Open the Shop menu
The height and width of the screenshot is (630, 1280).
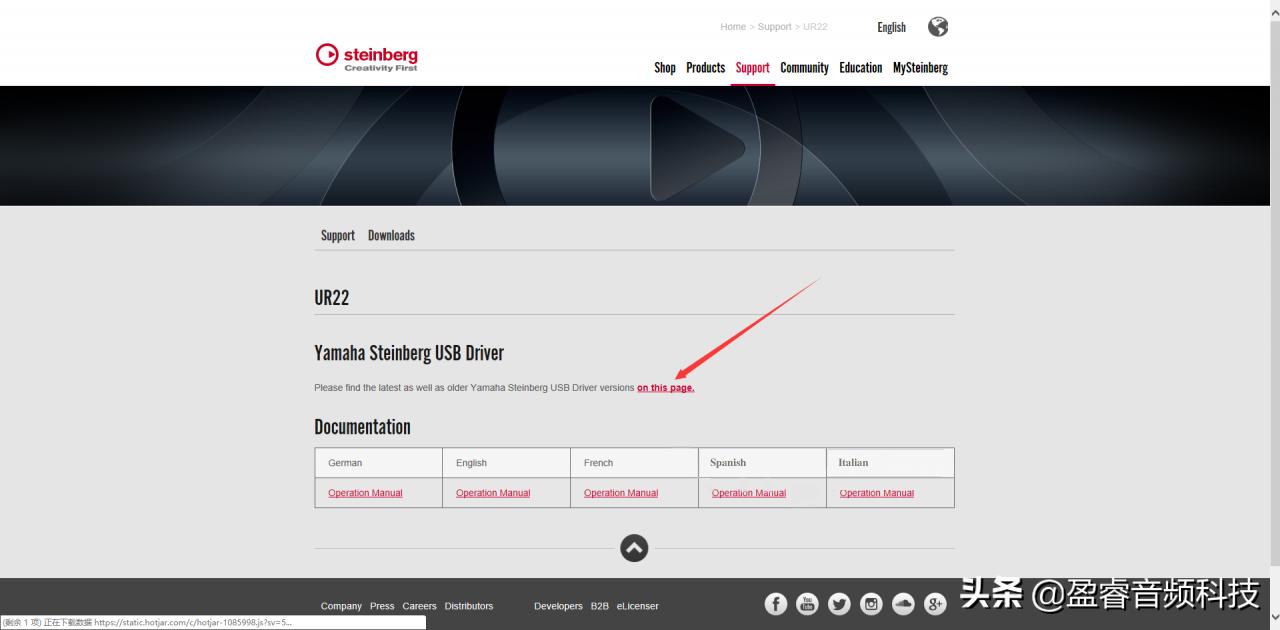[665, 68]
